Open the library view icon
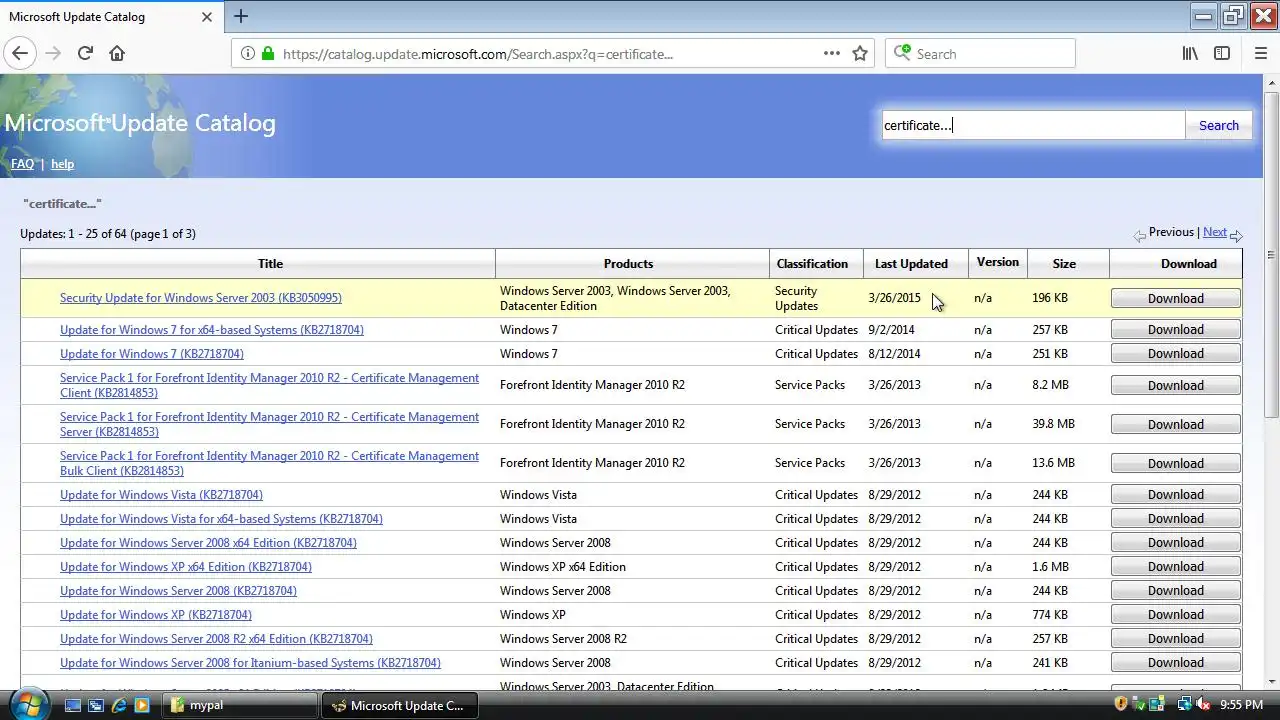1280x720 pixels. tap(1190, 54)
